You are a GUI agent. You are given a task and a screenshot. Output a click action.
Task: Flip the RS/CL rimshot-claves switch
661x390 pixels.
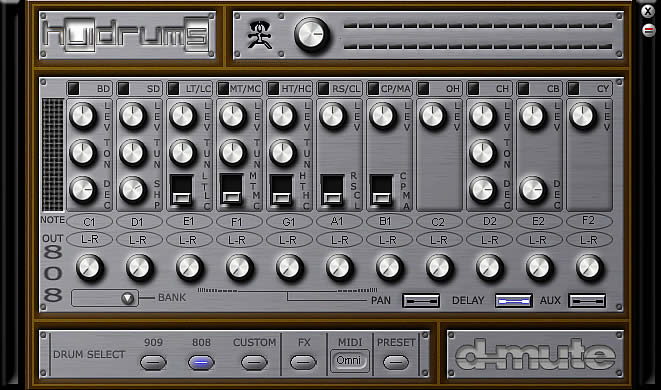click(332, 190)
